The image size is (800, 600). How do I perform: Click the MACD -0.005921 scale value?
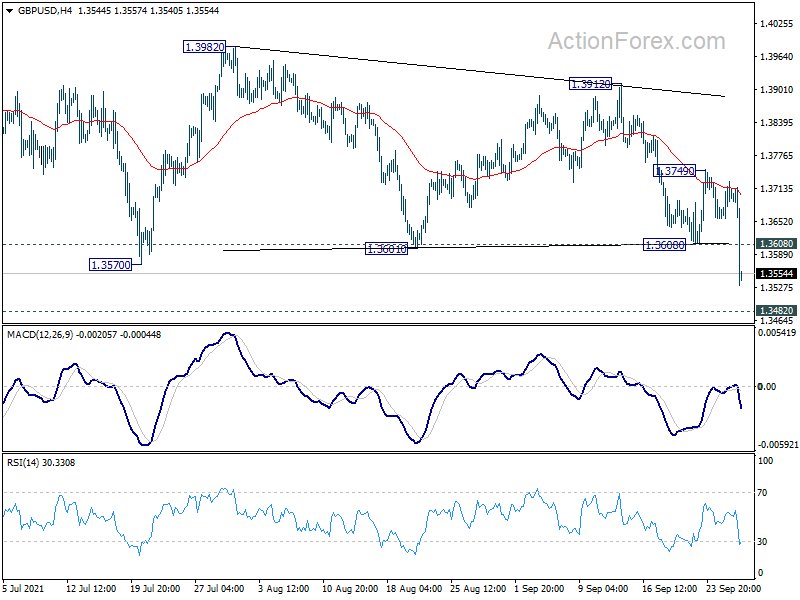pos(778,445)
